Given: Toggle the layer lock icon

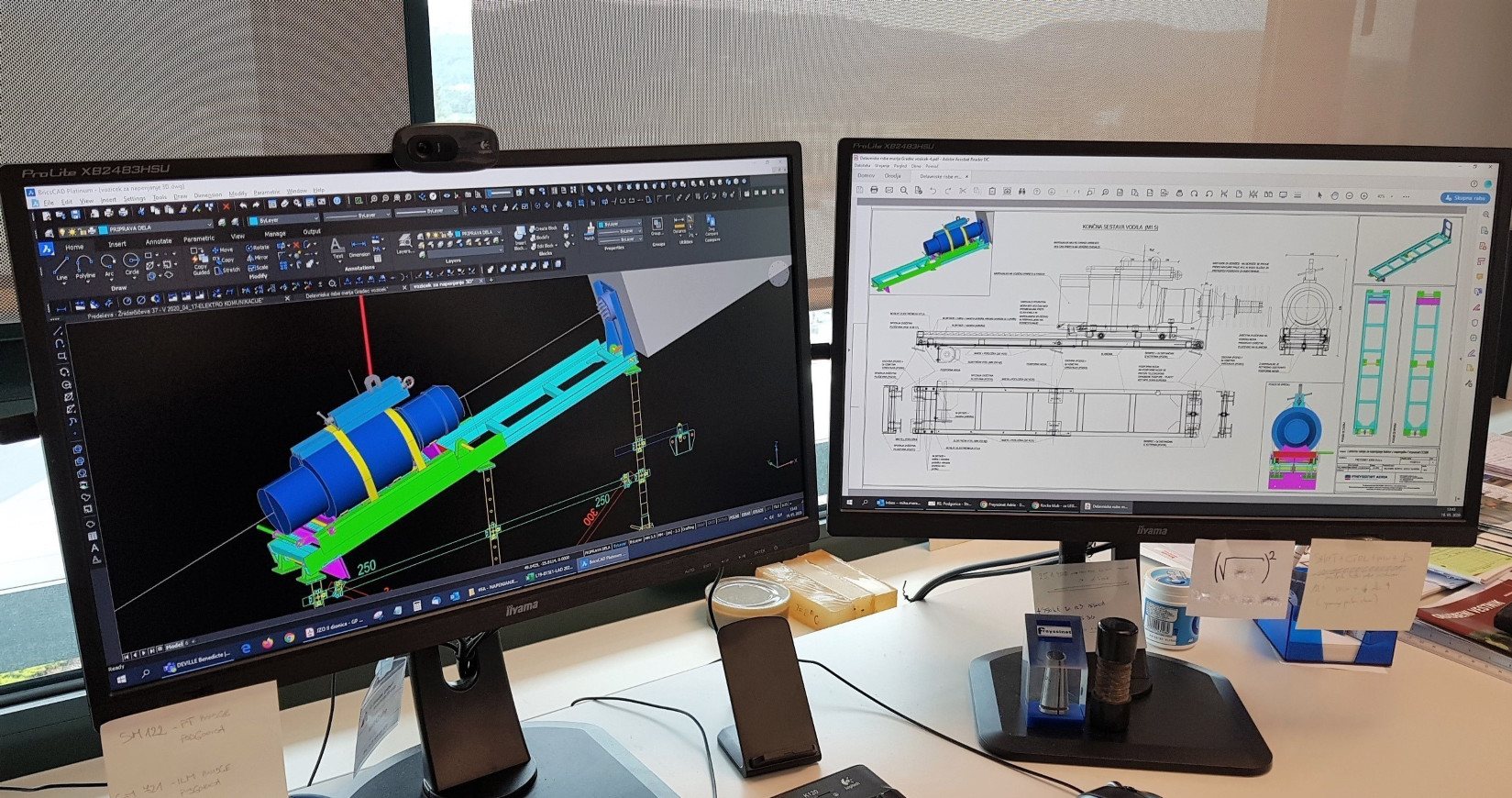Looking at the screenshot, I should click(82, 231).
